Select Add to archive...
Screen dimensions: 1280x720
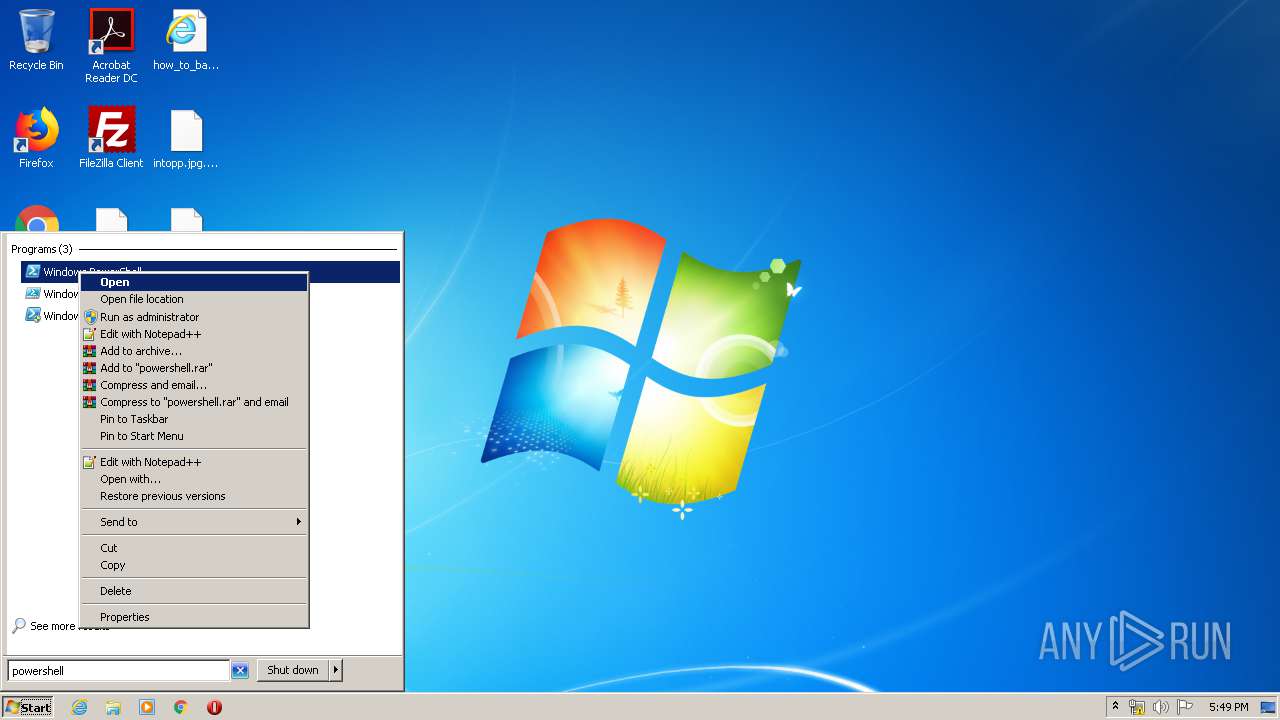(x=194, y=351)
